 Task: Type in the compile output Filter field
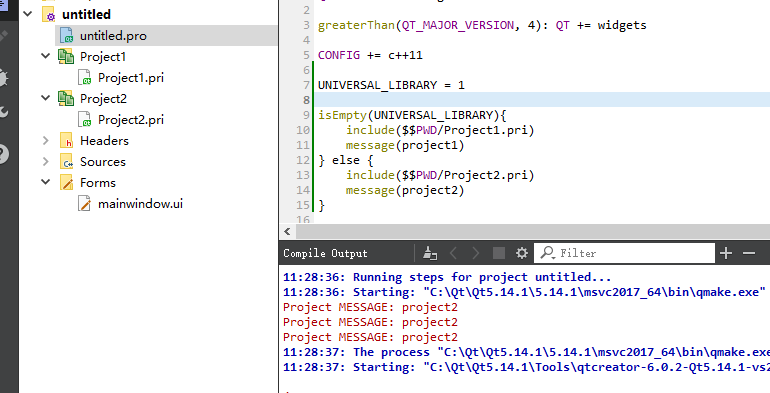coord(624,253)
